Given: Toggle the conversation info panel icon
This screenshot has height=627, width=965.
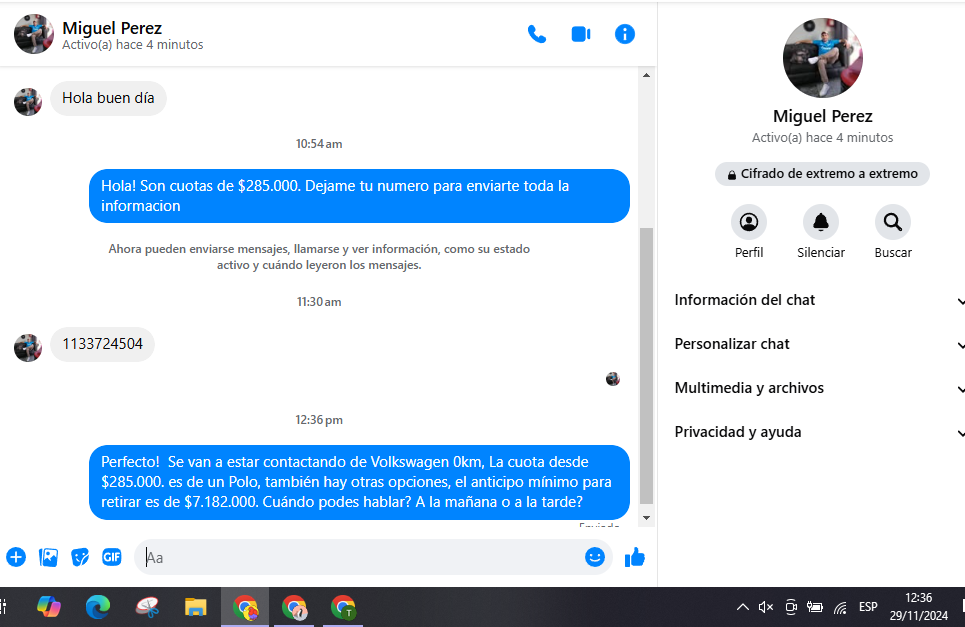Looking at the screenshot, I should (625, 34).
